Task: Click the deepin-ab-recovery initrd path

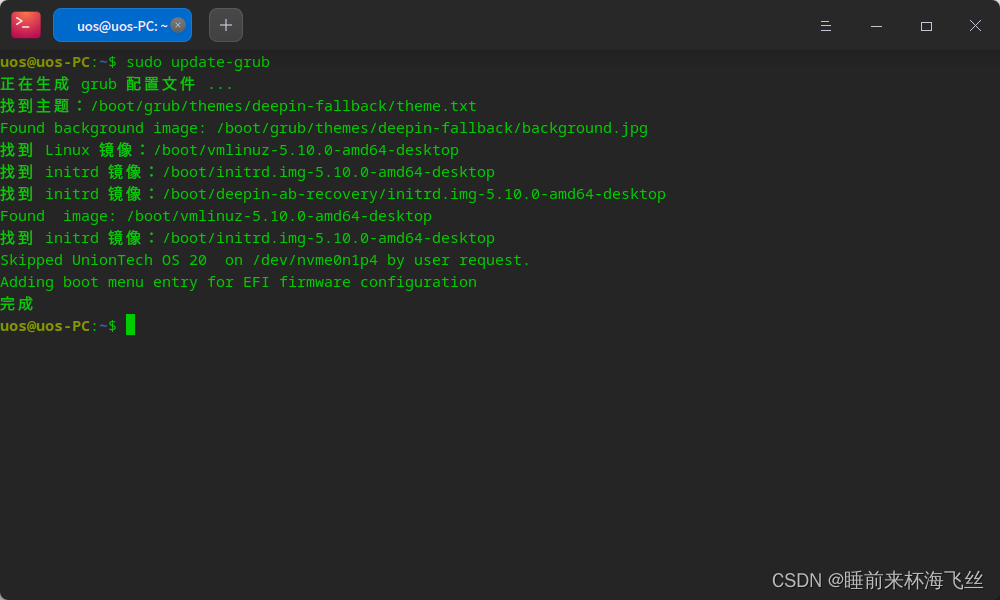Action: coord(414,194)
